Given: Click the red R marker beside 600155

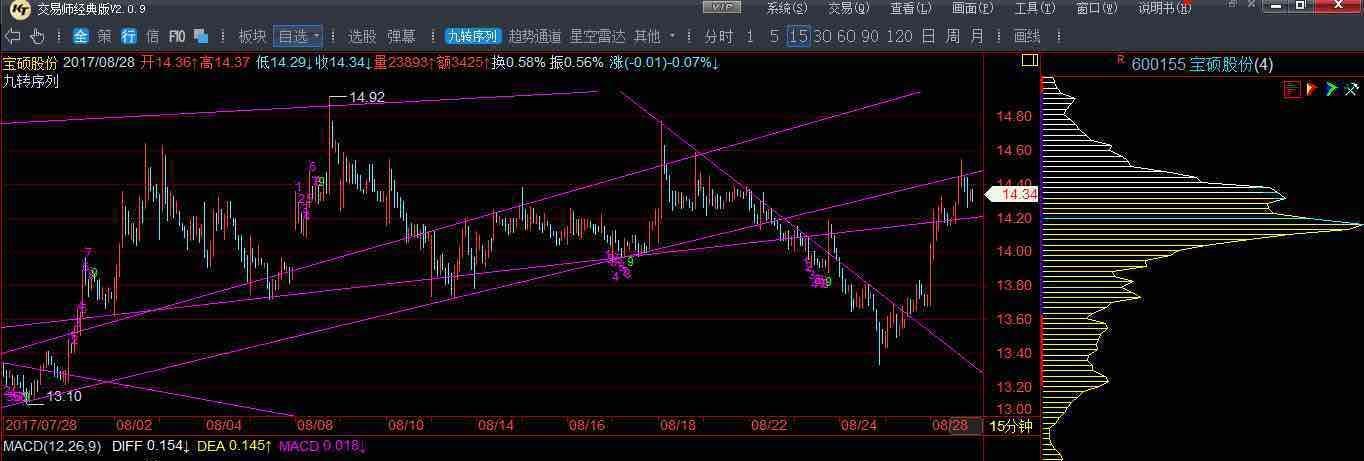Looking at the screenshot, I should 1121,60.
